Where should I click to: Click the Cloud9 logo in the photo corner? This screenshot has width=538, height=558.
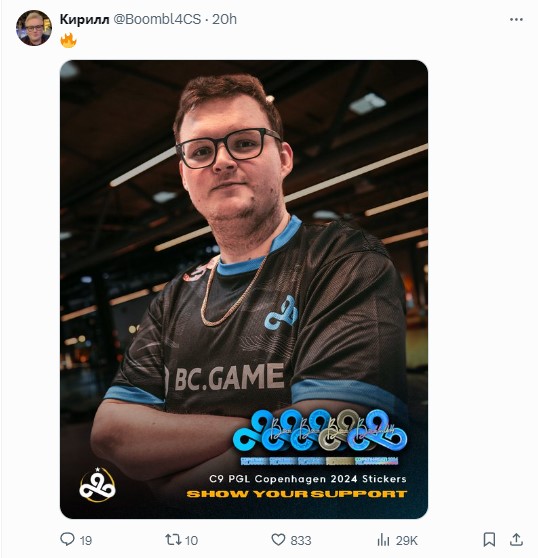pos(97,485)
